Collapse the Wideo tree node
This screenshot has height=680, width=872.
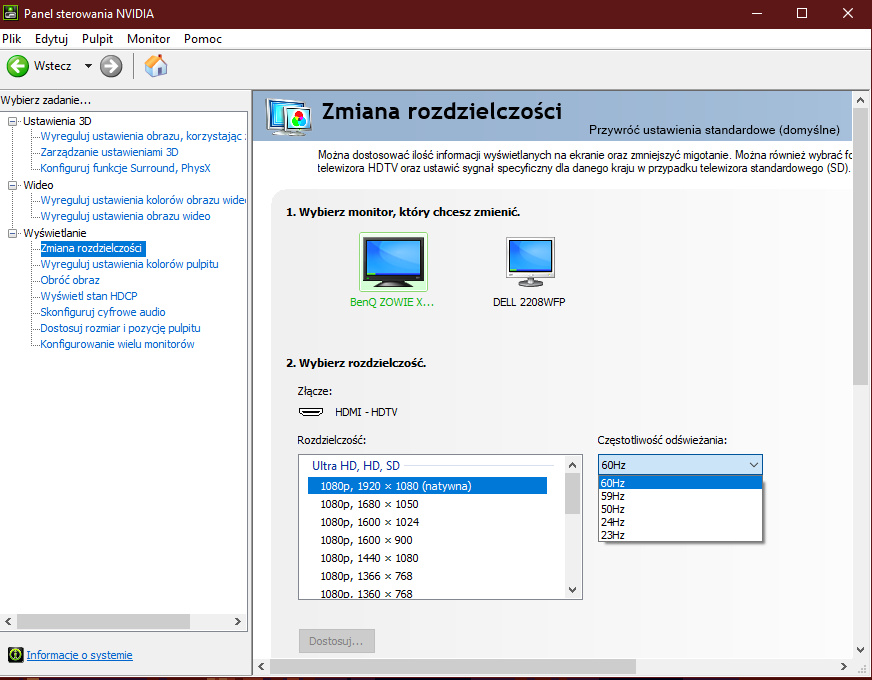pyautogui.click(x=12, y=185)
